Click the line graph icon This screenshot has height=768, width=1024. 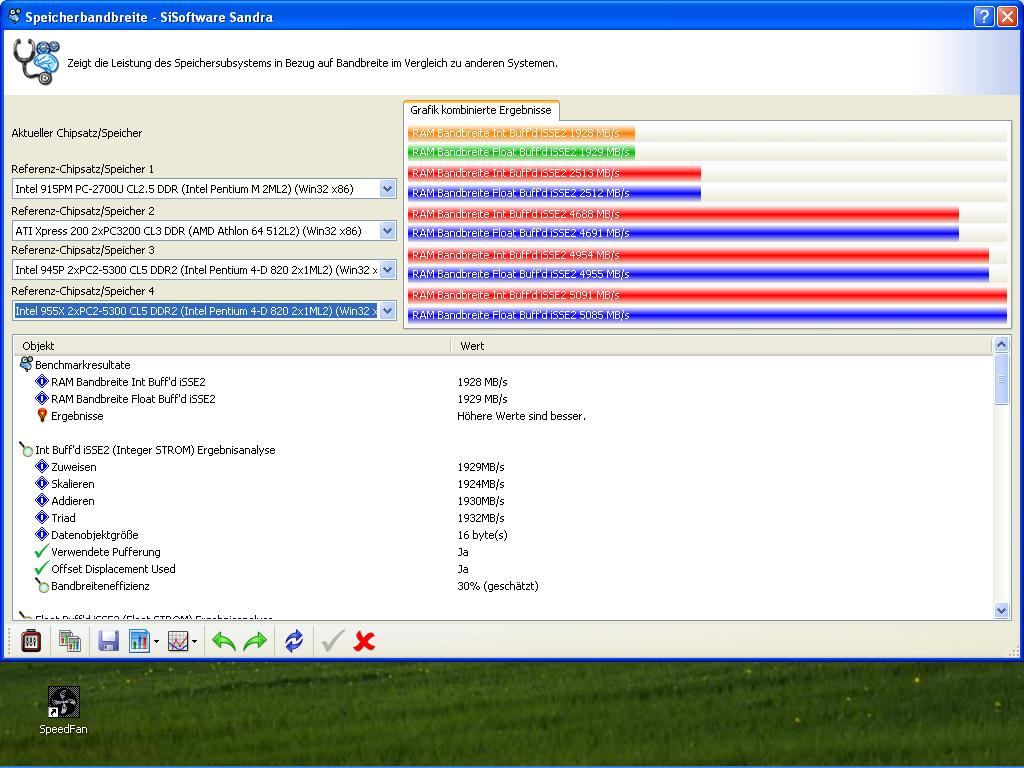tap(178, 641)
